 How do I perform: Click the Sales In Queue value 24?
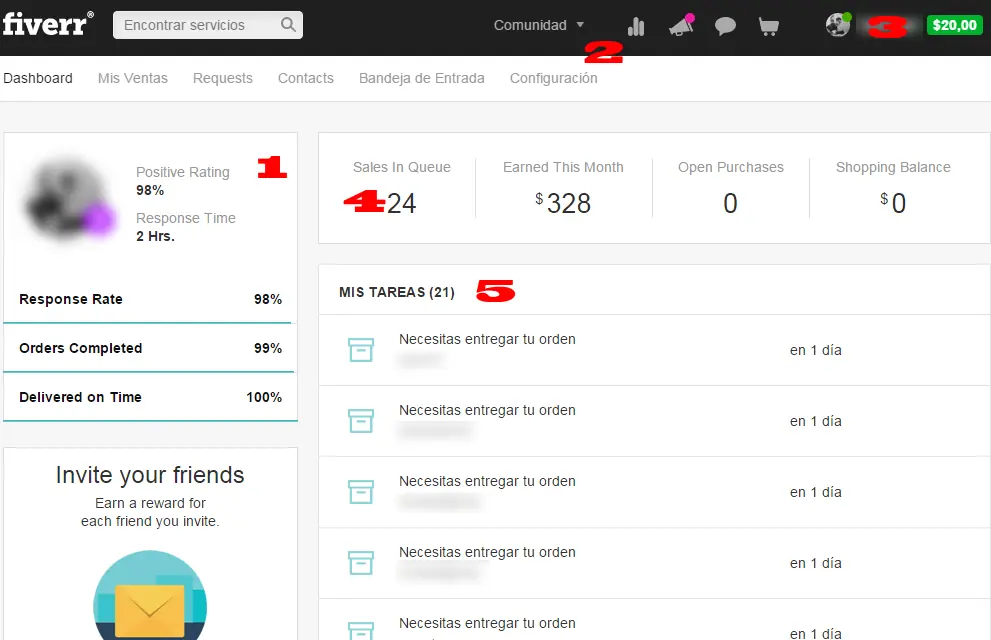tap(401, 203)
